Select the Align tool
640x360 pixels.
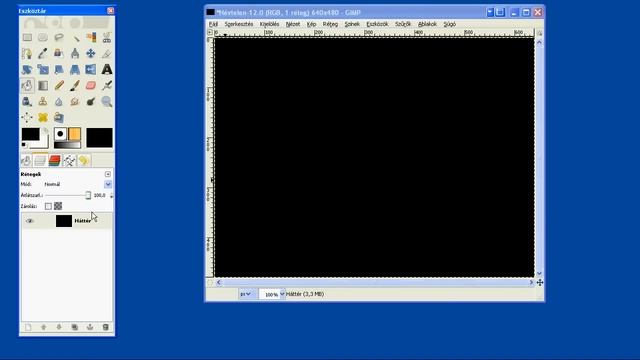tap(27, 117)
